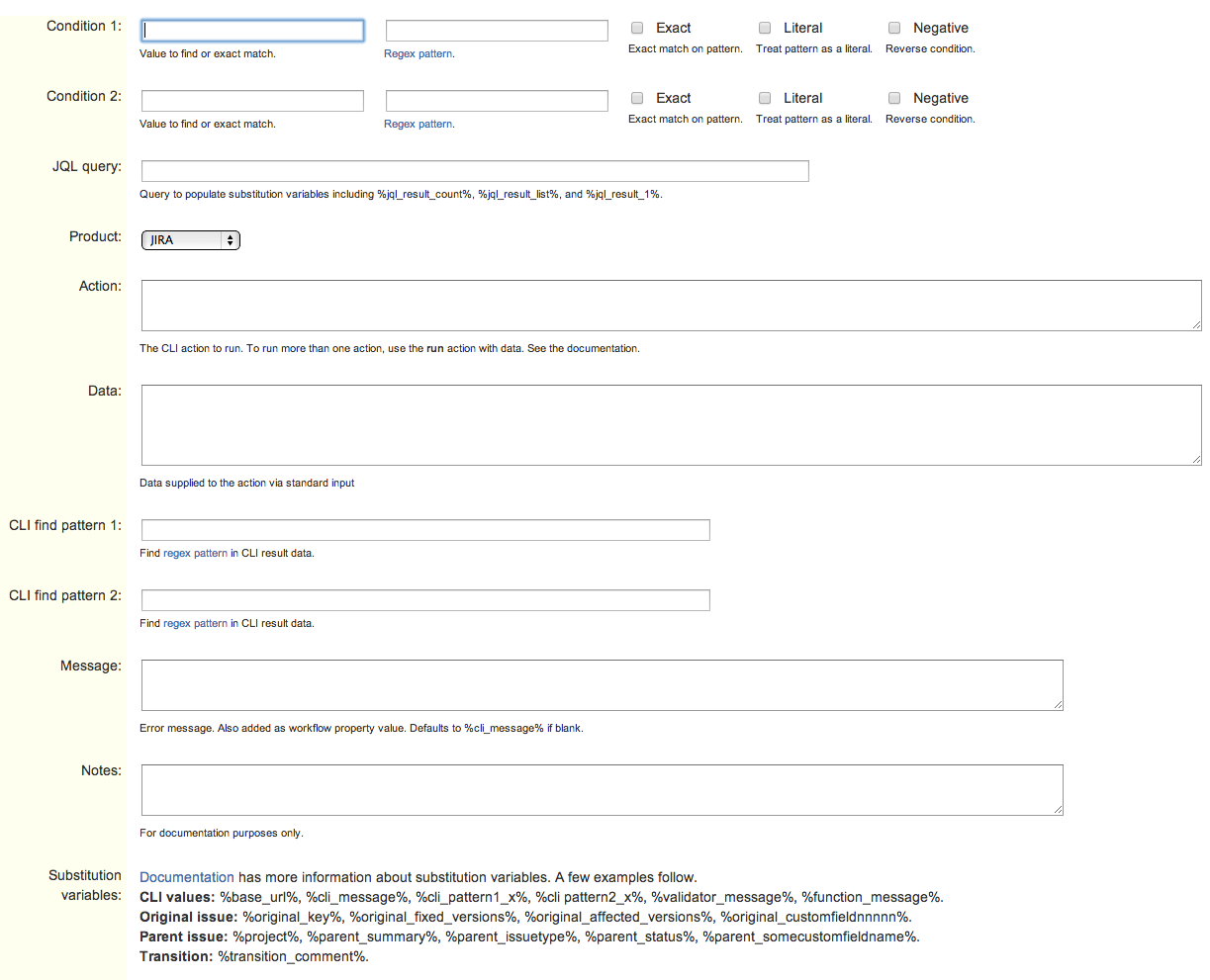Focus the Action text area
This screenshot has width=1210, height=980.
coord(672,306)
